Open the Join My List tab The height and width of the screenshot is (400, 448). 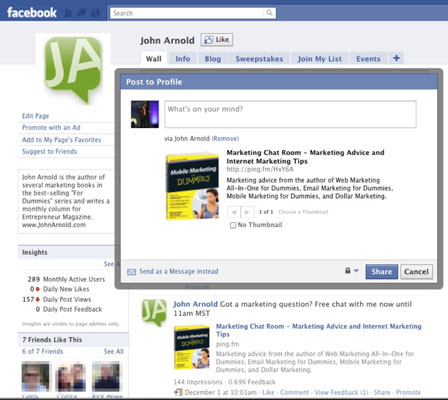coord(320,59)
